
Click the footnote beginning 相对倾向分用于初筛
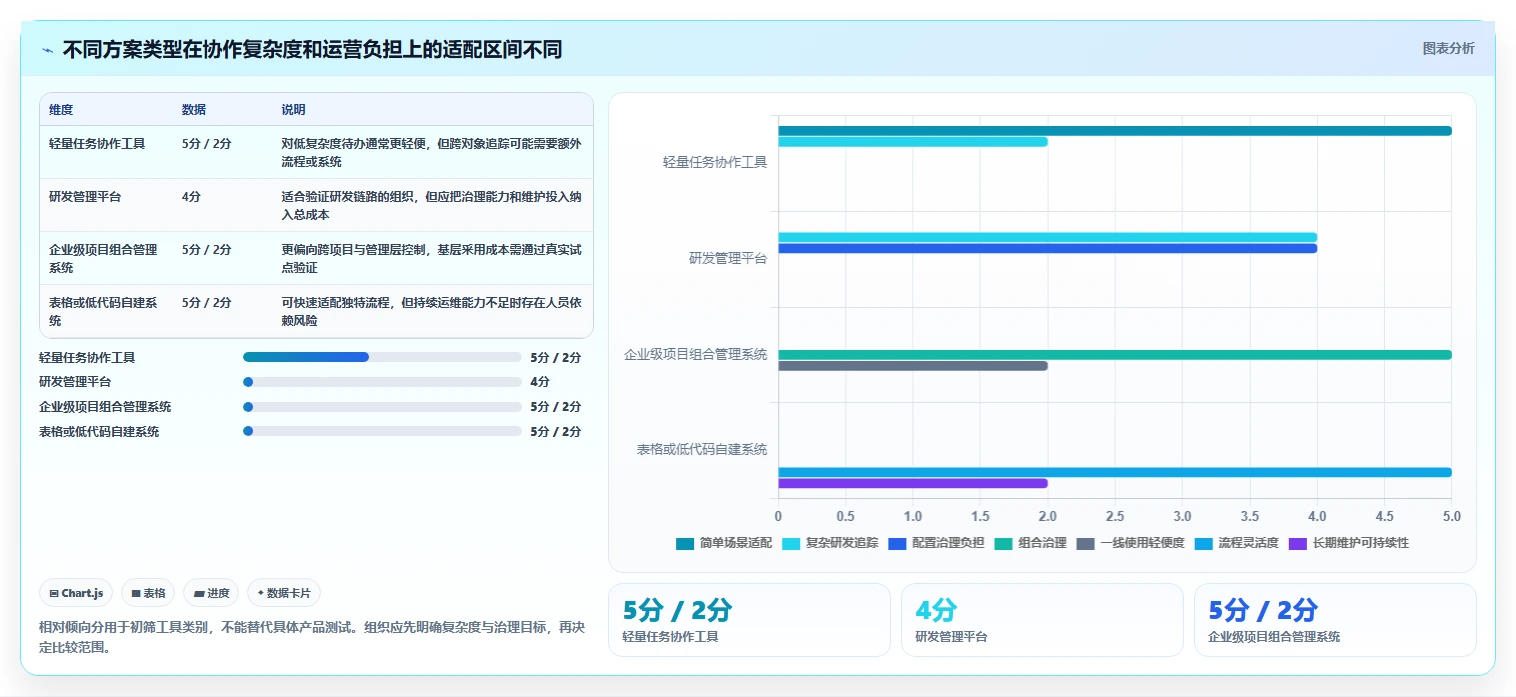(x=311, y=637)
